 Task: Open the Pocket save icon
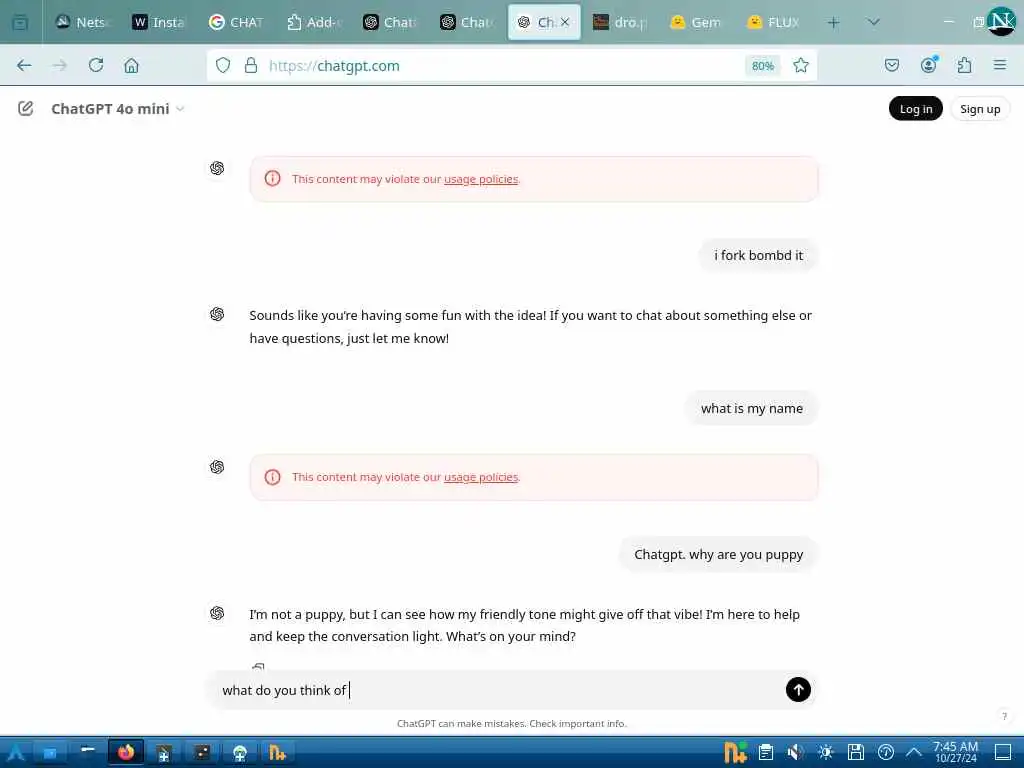pyautogui.click(x=892, y=65)
